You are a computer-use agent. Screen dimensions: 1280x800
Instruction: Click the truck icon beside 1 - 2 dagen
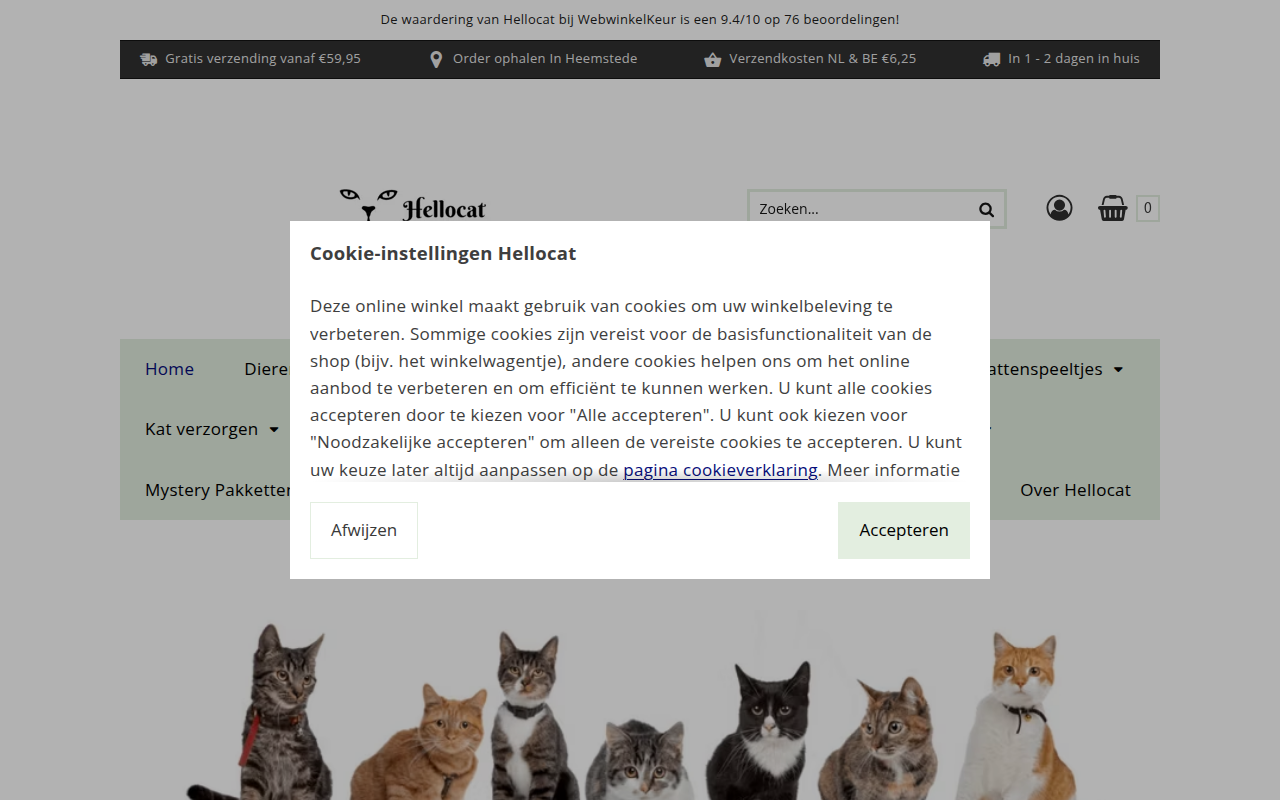pyautogui.click(x=991, y=59)
